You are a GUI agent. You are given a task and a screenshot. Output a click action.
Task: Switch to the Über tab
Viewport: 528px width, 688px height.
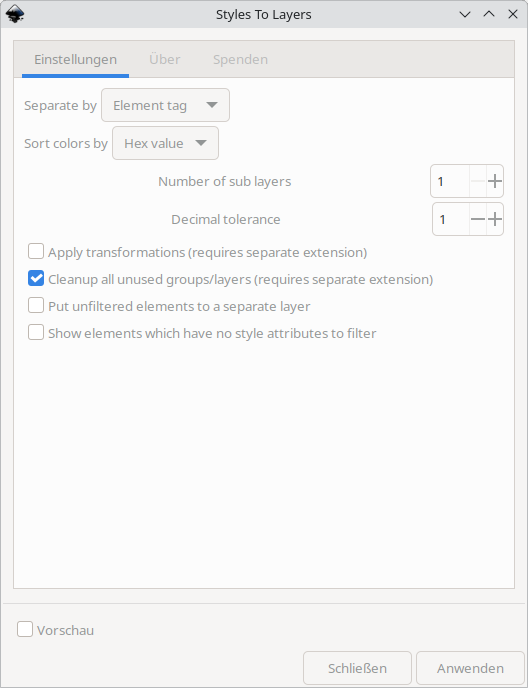pyautogui.click(x=165, y=59)
